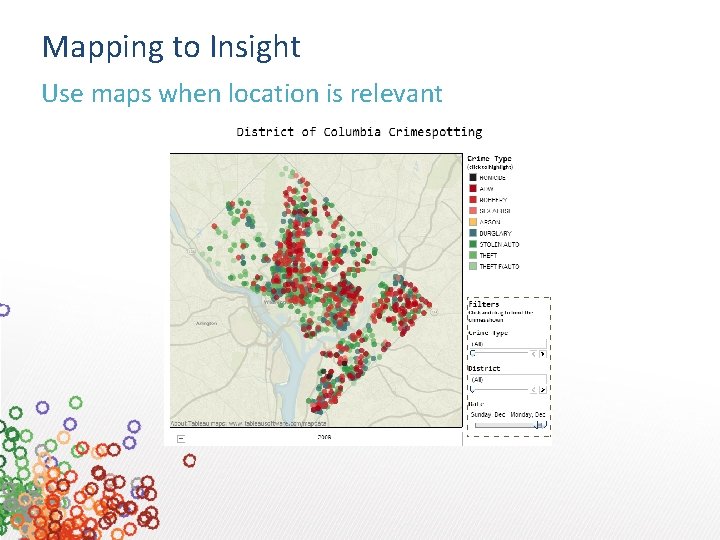Click the District of Columbia Crimespotting title
Viewport: 720px width, 540px height.
click(359, 132)
